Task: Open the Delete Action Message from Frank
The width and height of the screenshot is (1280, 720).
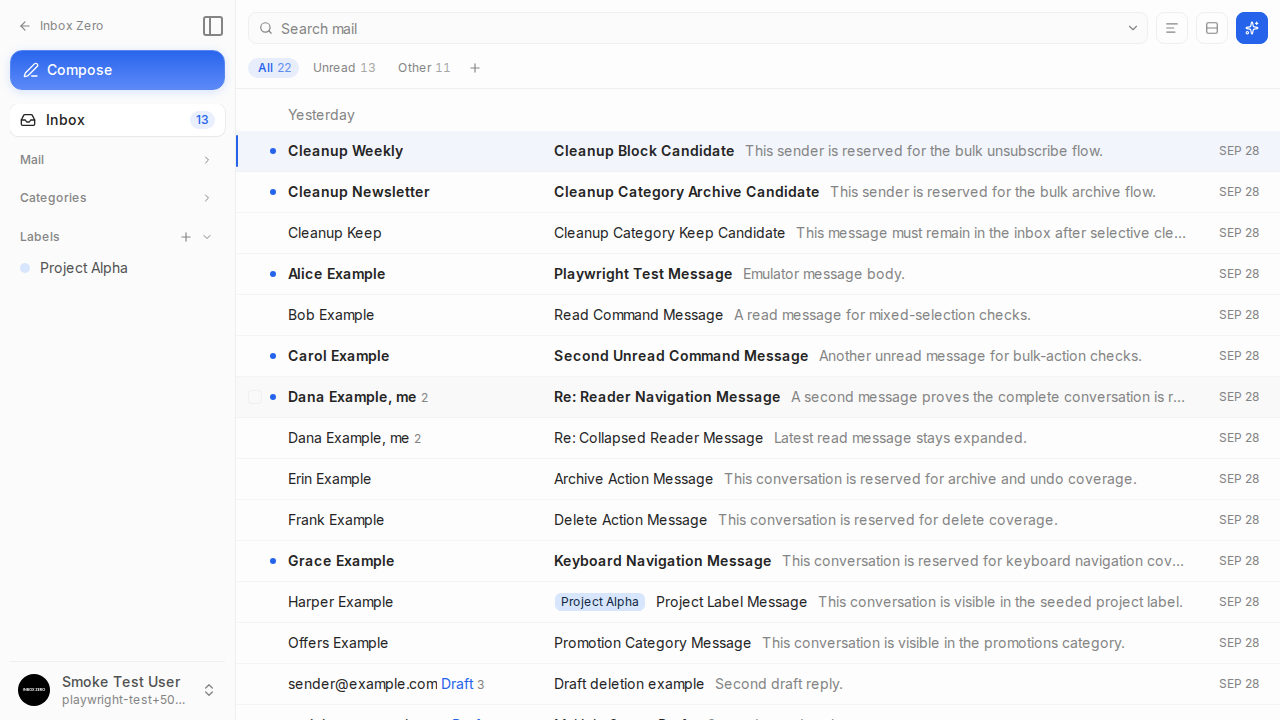Action: [x=758, y=520]
